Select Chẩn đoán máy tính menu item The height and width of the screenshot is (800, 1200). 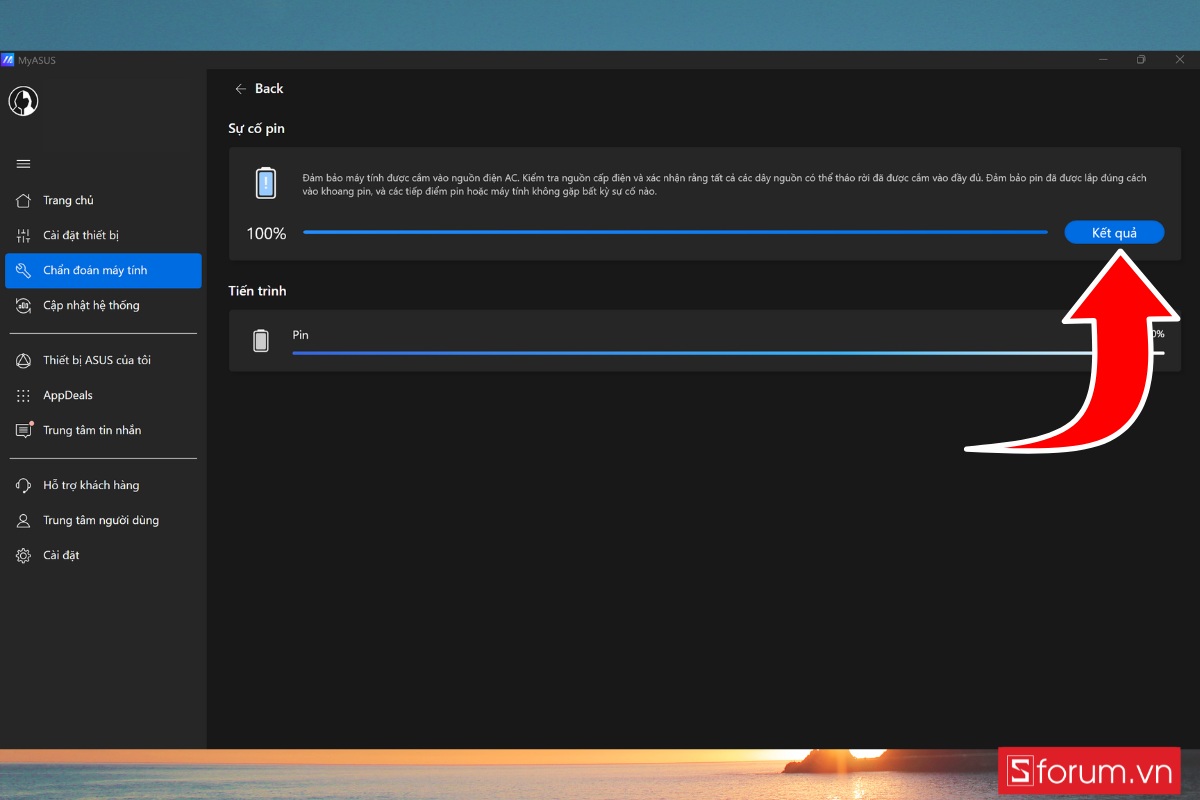(x=103, y=270)
